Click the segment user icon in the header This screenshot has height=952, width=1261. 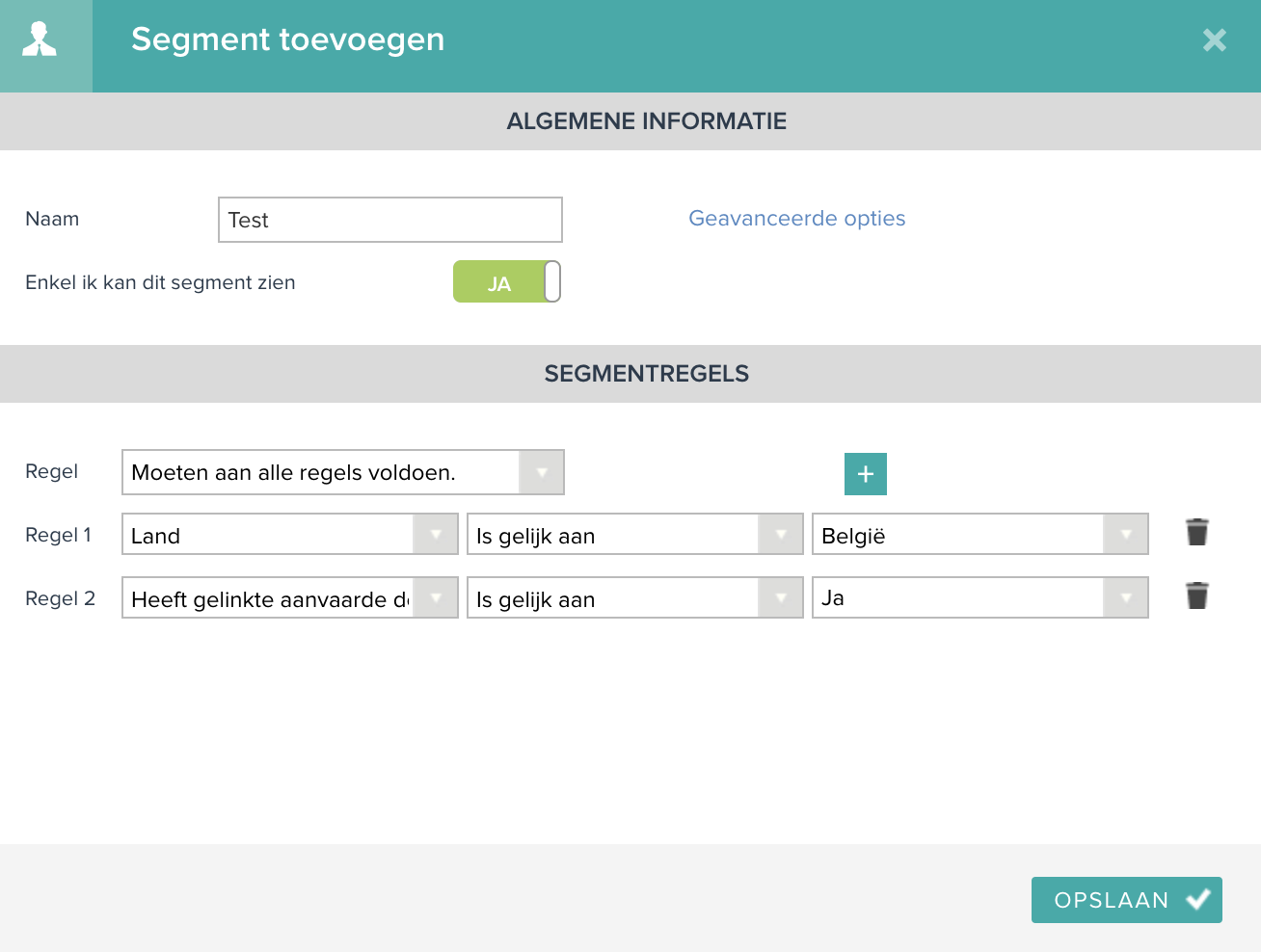40,40
